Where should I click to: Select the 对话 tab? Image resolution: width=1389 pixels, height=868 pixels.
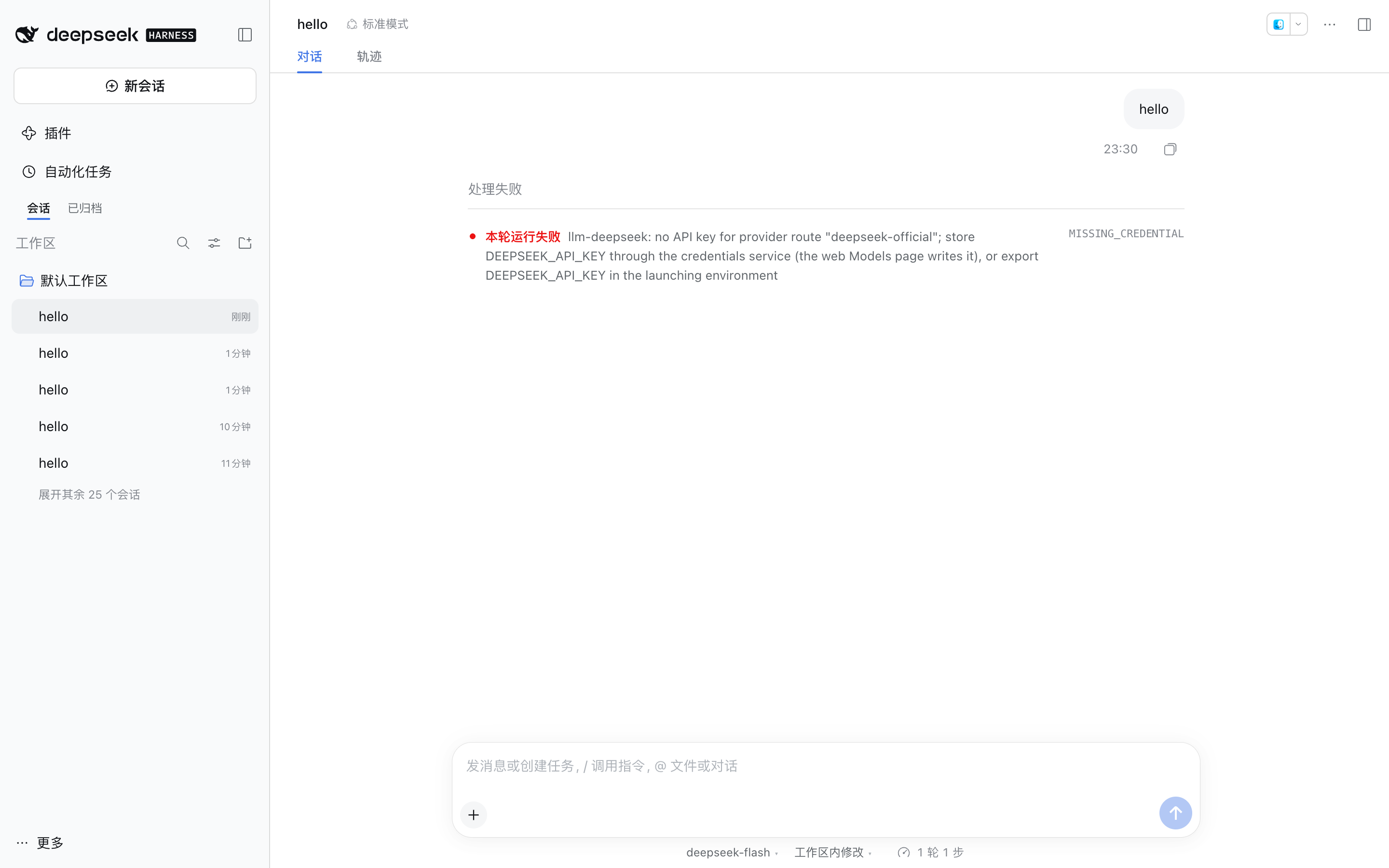coord(309,57)
